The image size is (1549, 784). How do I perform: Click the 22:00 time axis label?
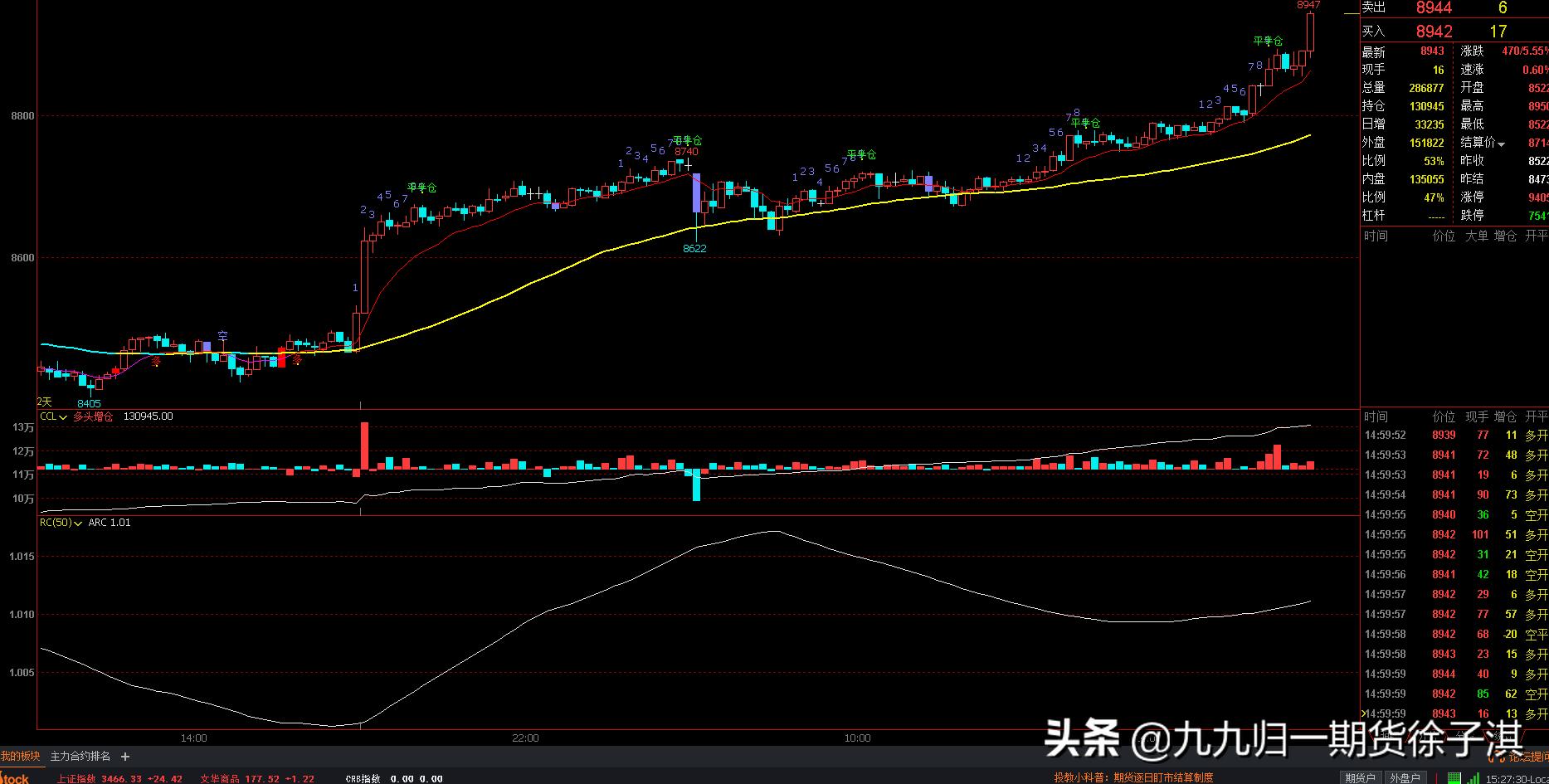(525, 738)
